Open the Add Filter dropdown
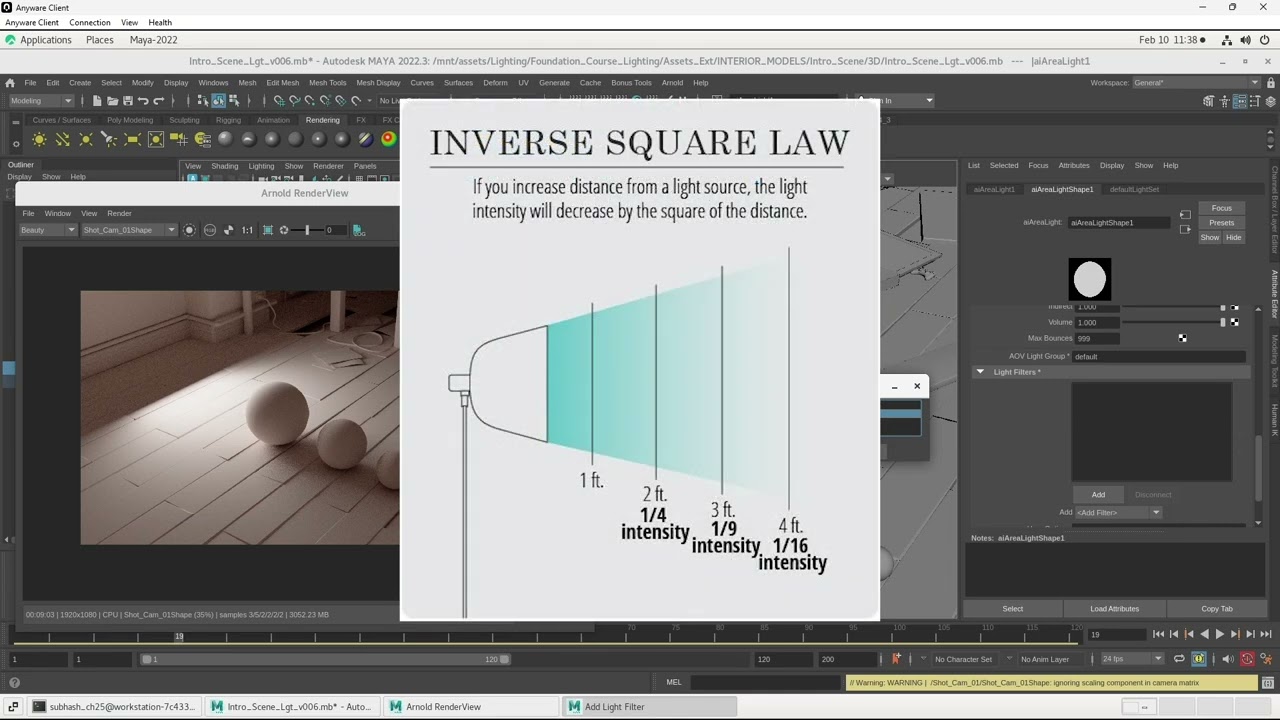Image resolution: width=1280 pixels, height=720 pixels. pyautogui.click(x=1118, y=512)
